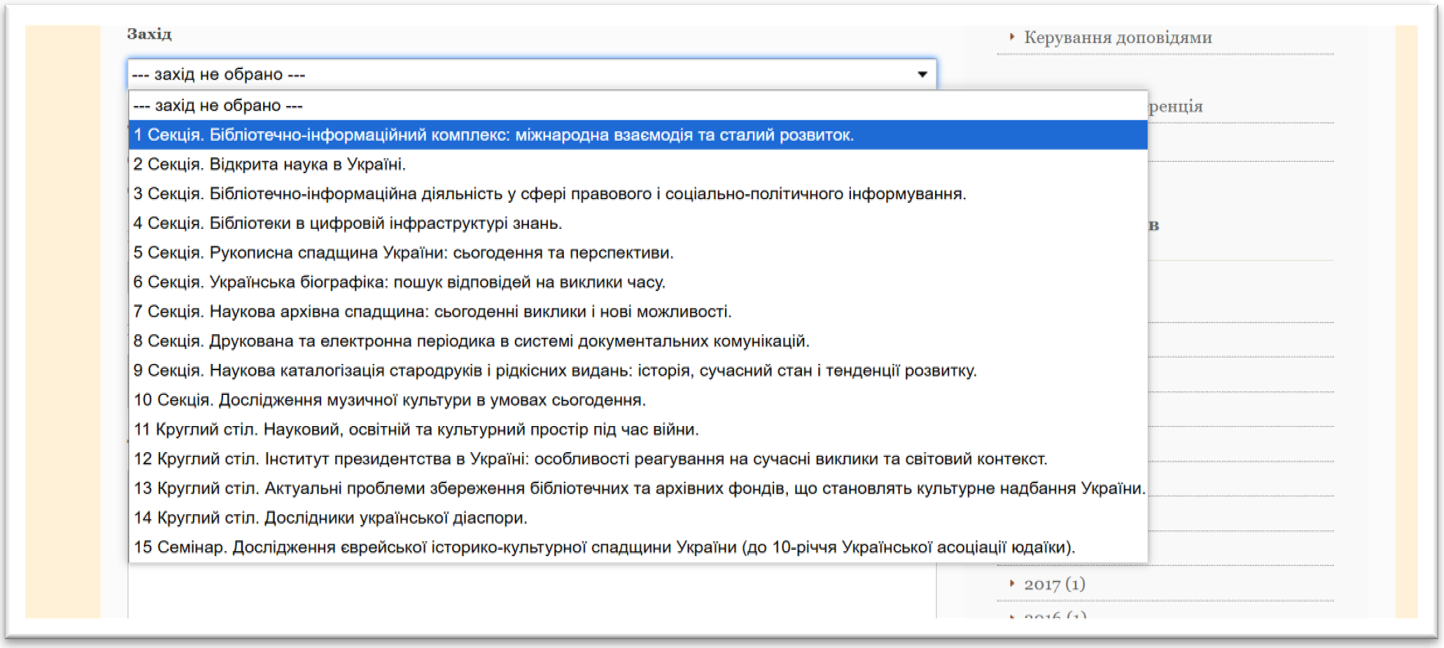Select 6 Секція Українська біографіка option

399,282
